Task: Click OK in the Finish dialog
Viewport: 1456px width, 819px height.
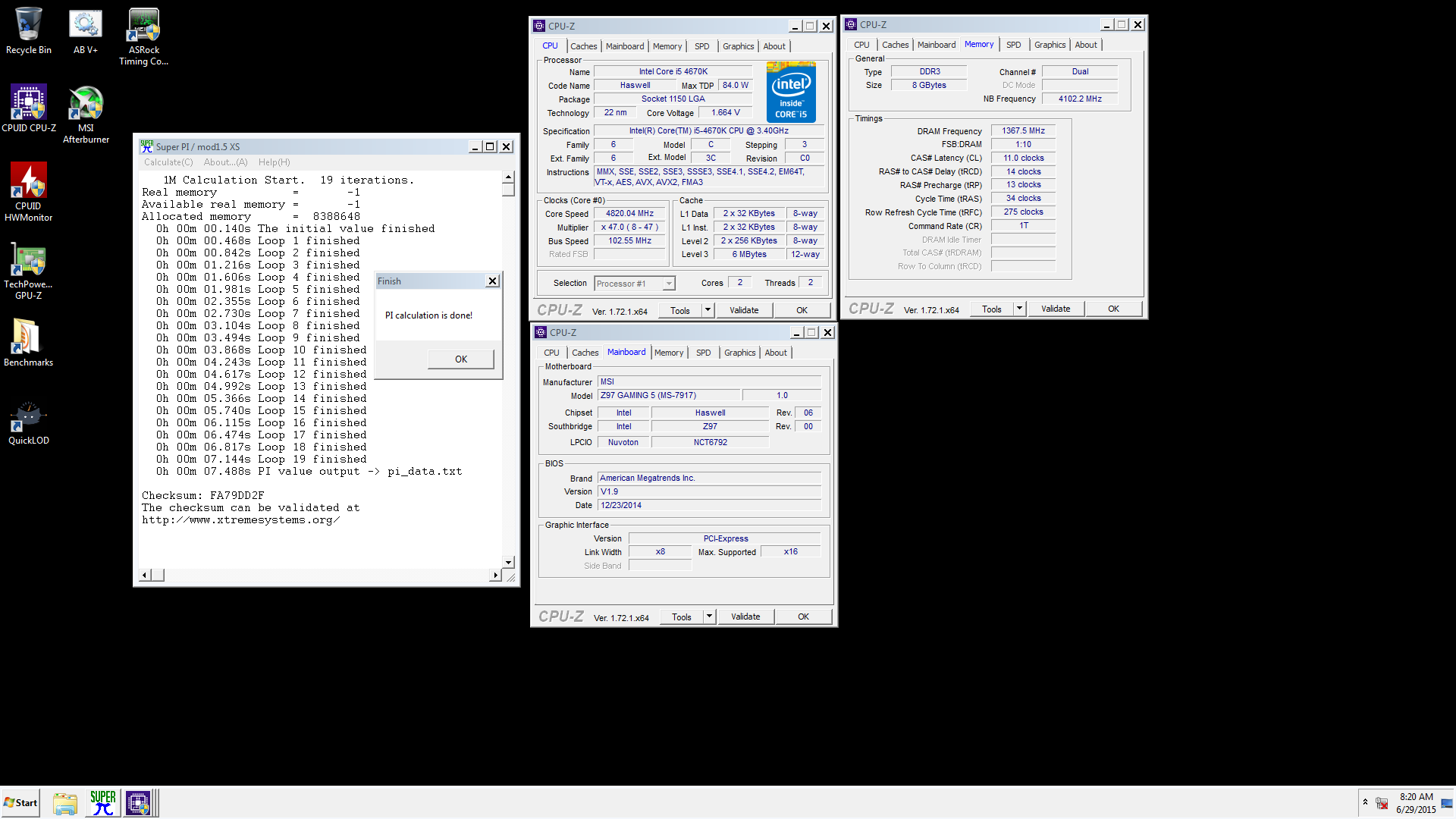Action: point(460,359)
